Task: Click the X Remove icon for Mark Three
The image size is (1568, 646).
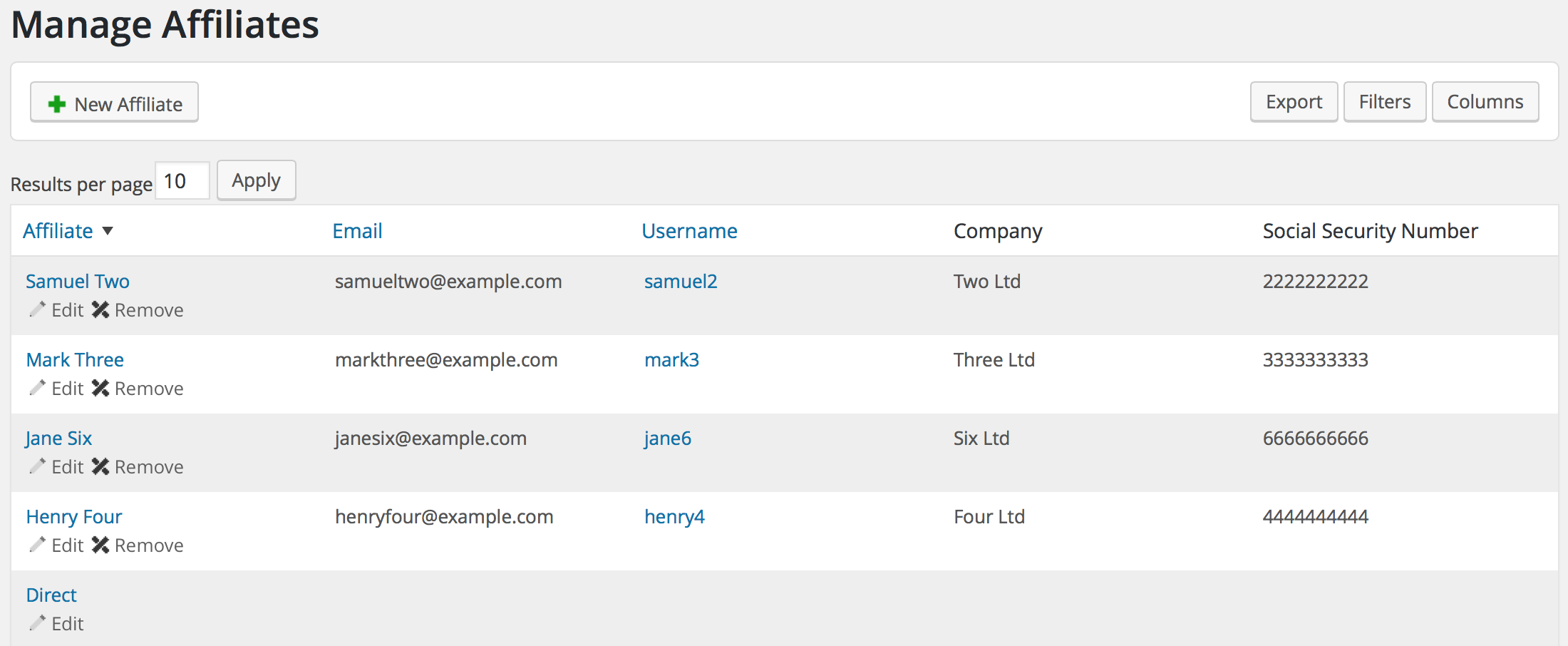Action: click(100, 388)
